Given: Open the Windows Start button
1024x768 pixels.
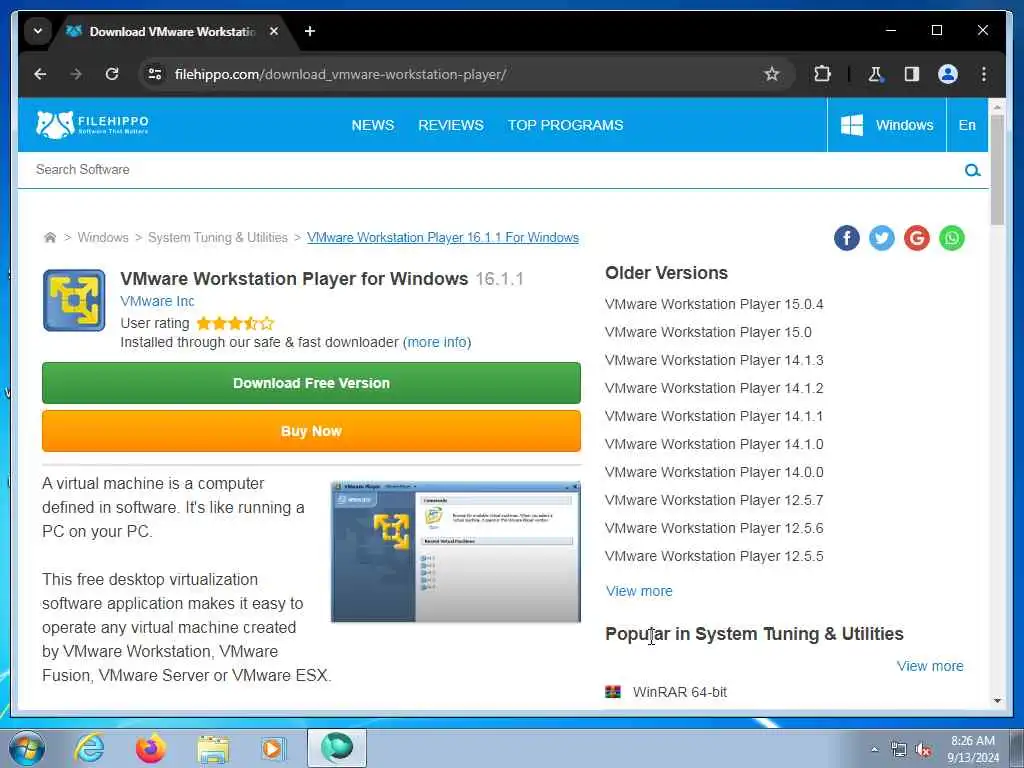Looking at the screenshot, I should point(26,748).
